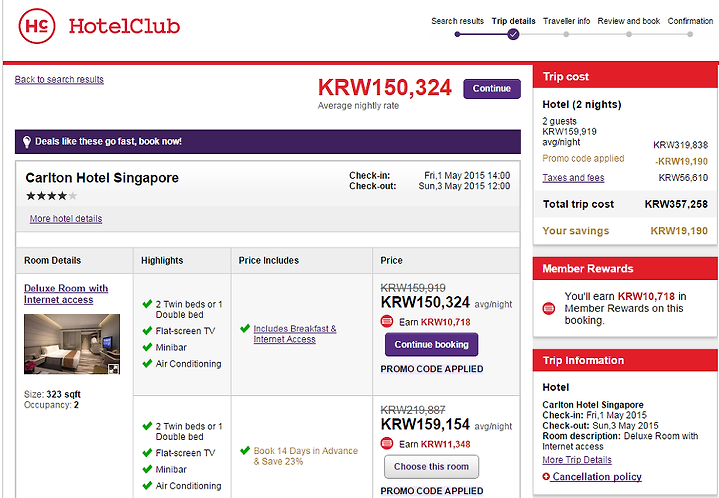Click Book 14 Days in Advance text
Screen dimensions: 720x498
[305, 456]
